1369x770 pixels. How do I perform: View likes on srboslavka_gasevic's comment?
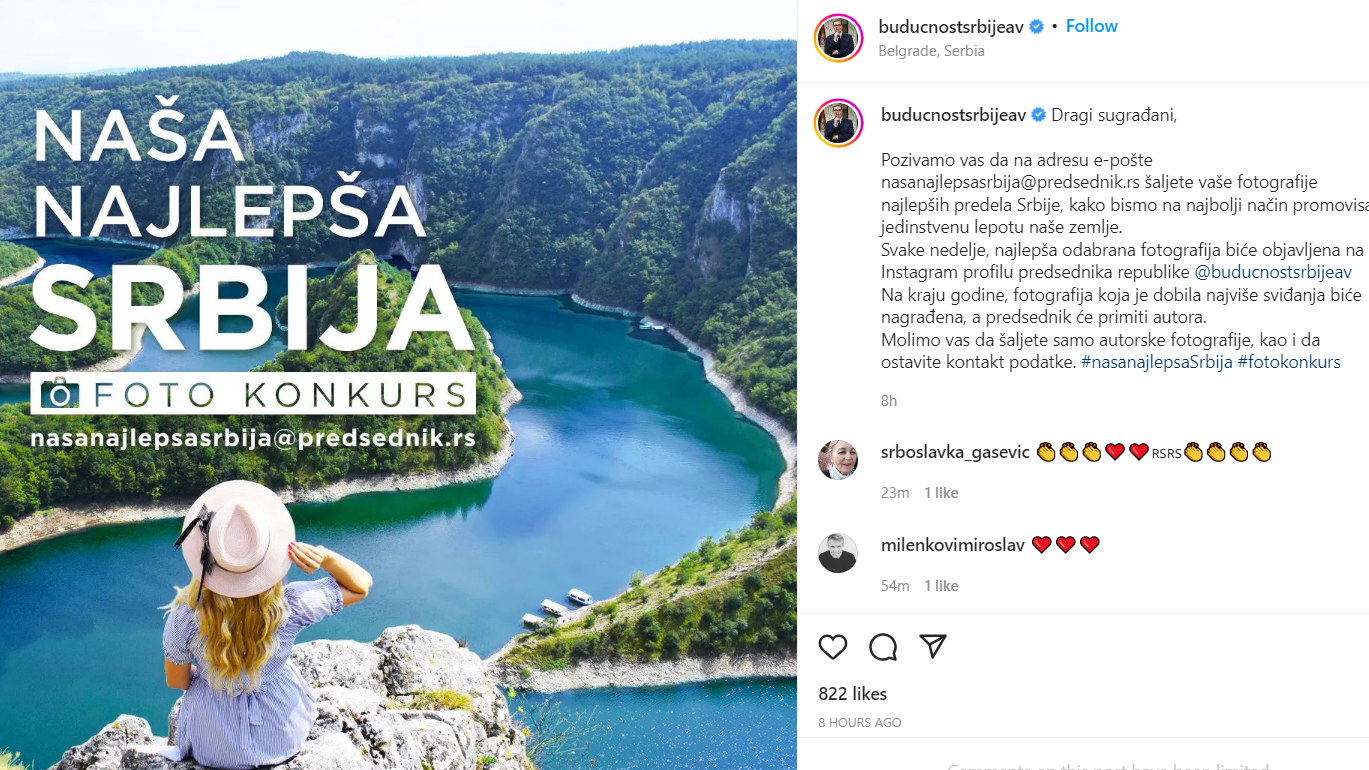click(941, 493)
